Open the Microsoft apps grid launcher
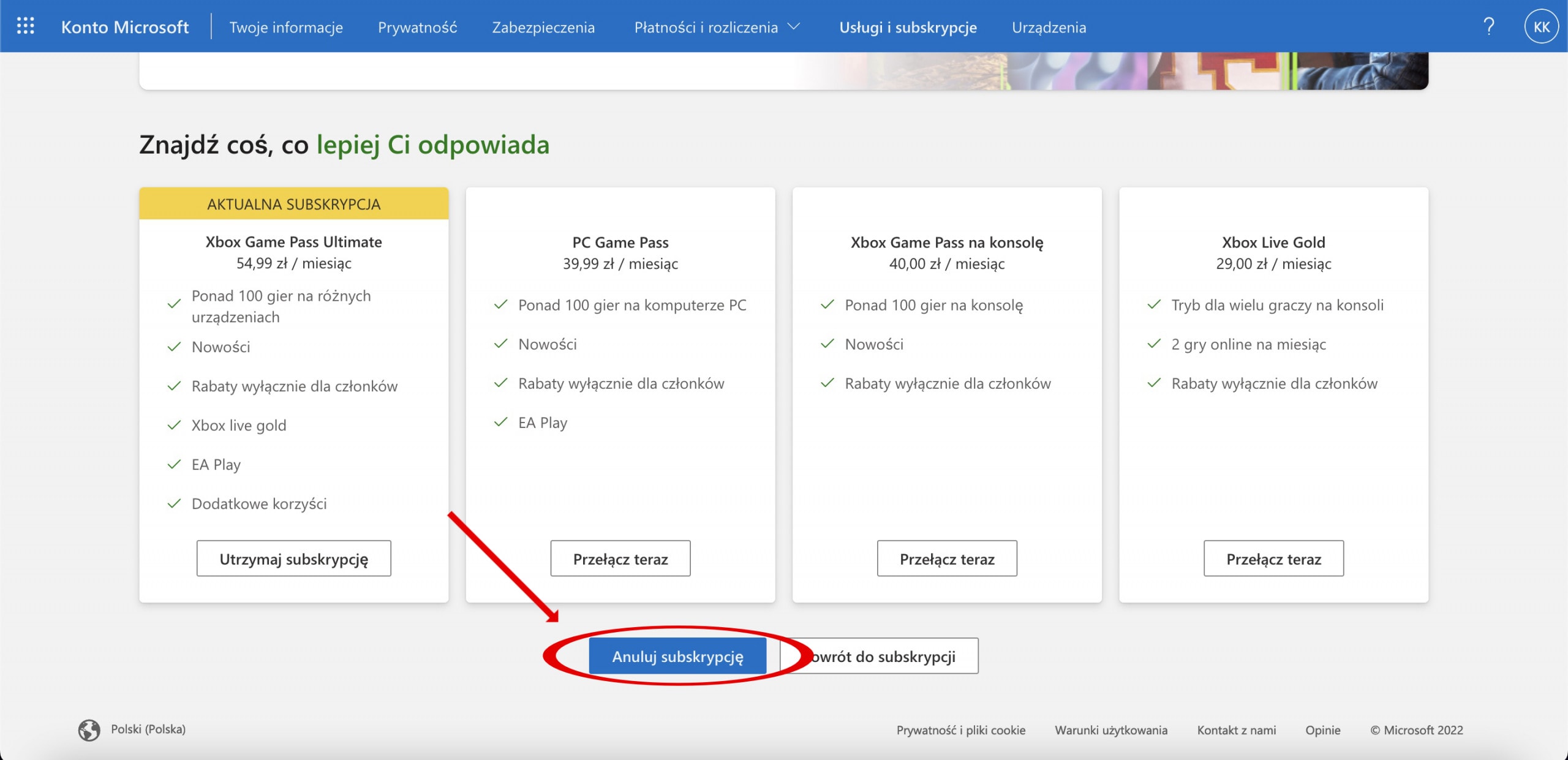1568x760 pixels. 25,26
